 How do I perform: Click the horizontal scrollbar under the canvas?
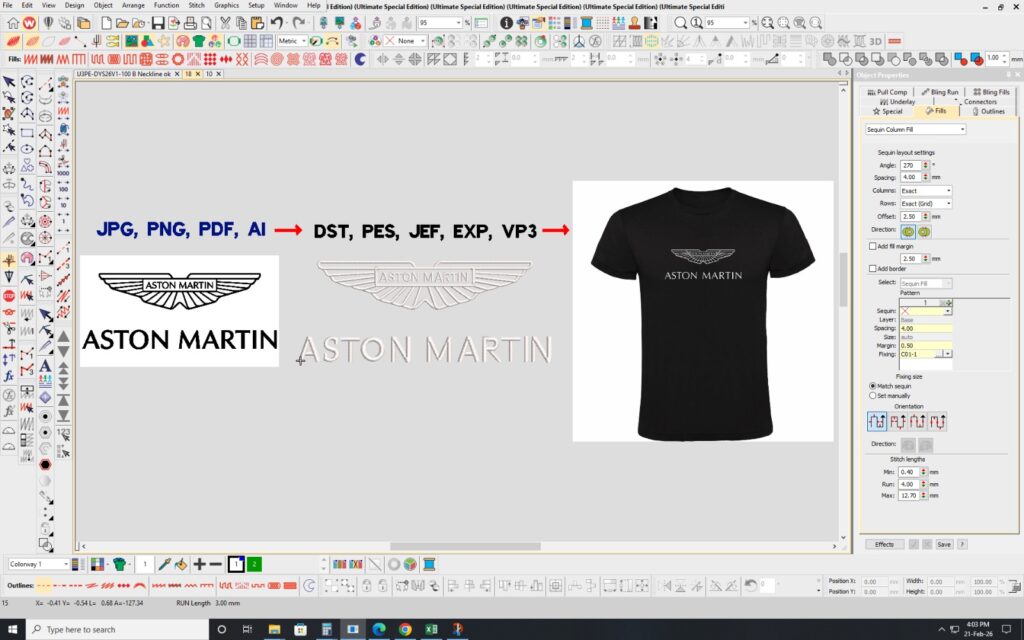click(465, 547)
